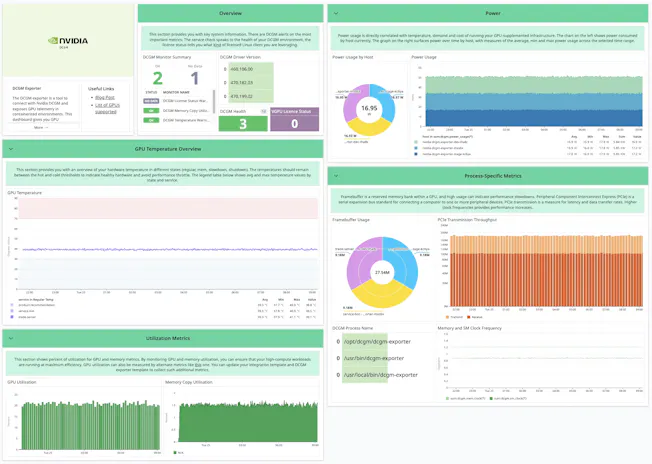Viewport: 652px width, 464px height.
Task: Click the Framebuffer Usage donut chart center
Action: click(381, 271)
